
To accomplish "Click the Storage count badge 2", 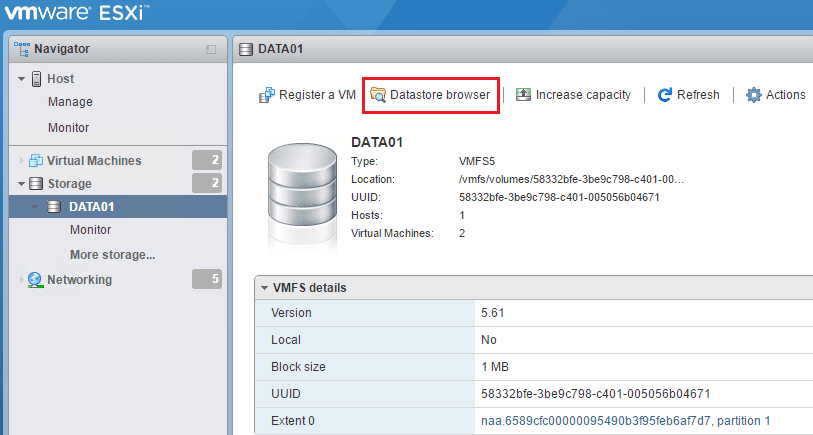I will tap(207, 183).
